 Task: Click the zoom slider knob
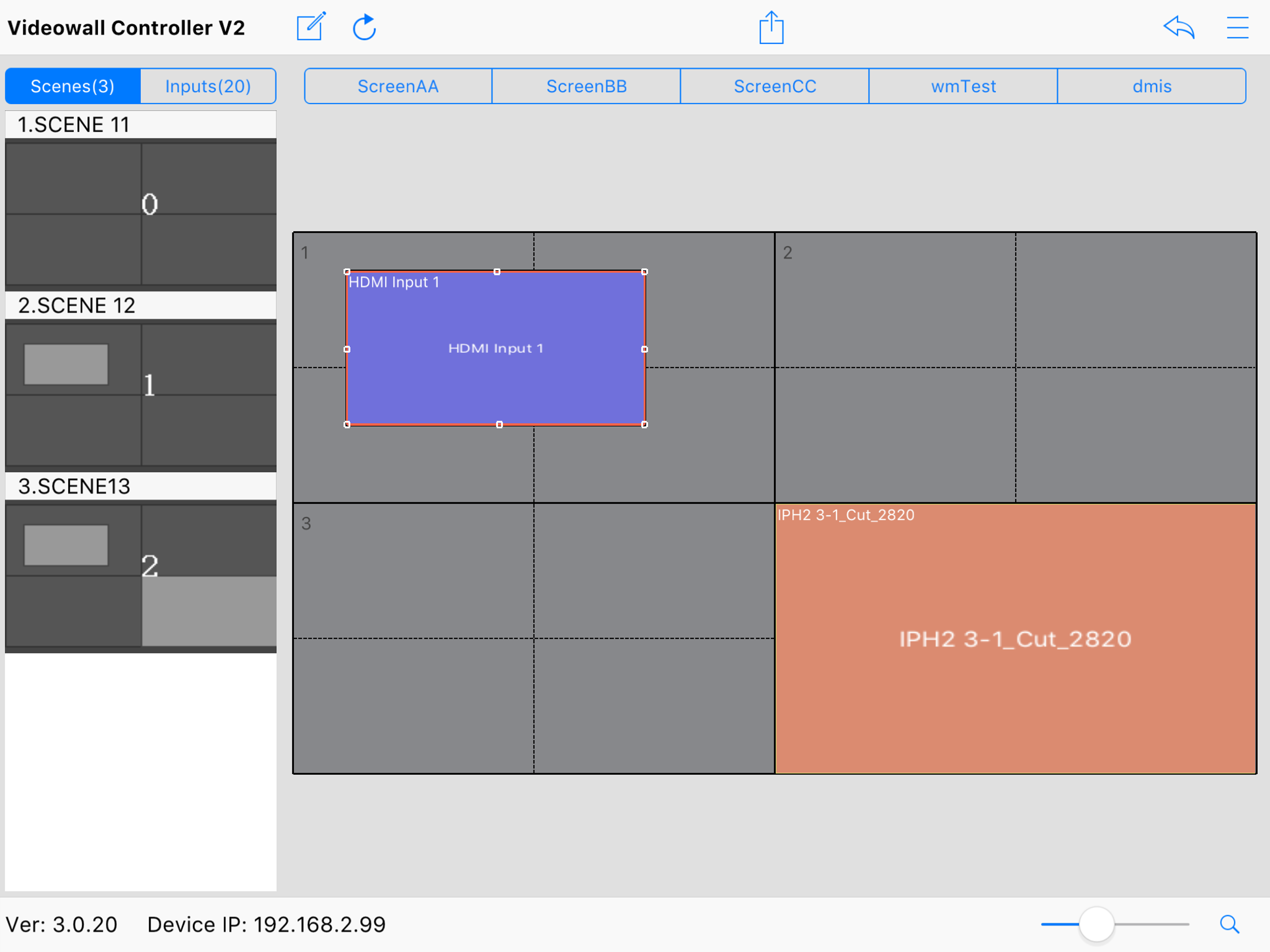[1096, 924]
